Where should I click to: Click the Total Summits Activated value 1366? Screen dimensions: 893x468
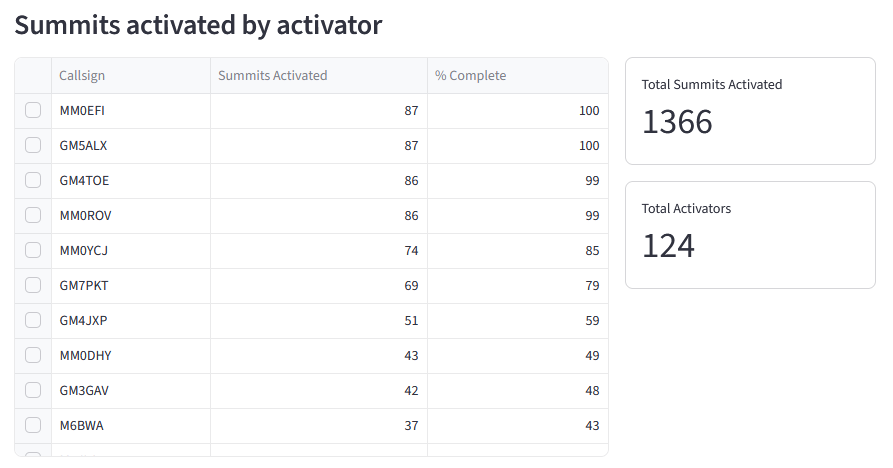coord(677,122)
